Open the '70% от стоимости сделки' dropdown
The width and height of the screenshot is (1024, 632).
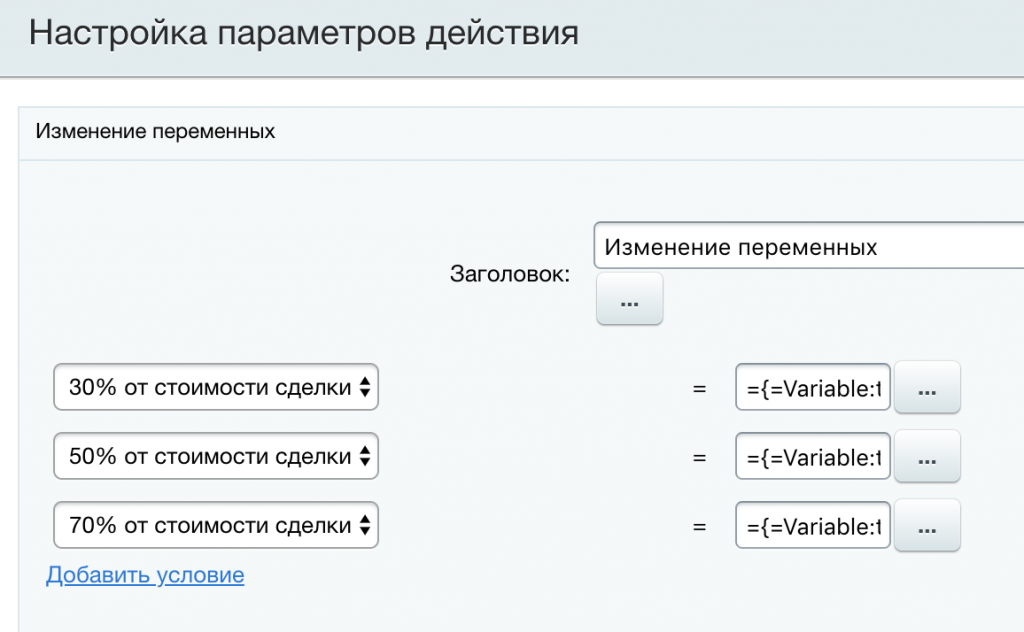pyautogui.click(x=215, y=526)
